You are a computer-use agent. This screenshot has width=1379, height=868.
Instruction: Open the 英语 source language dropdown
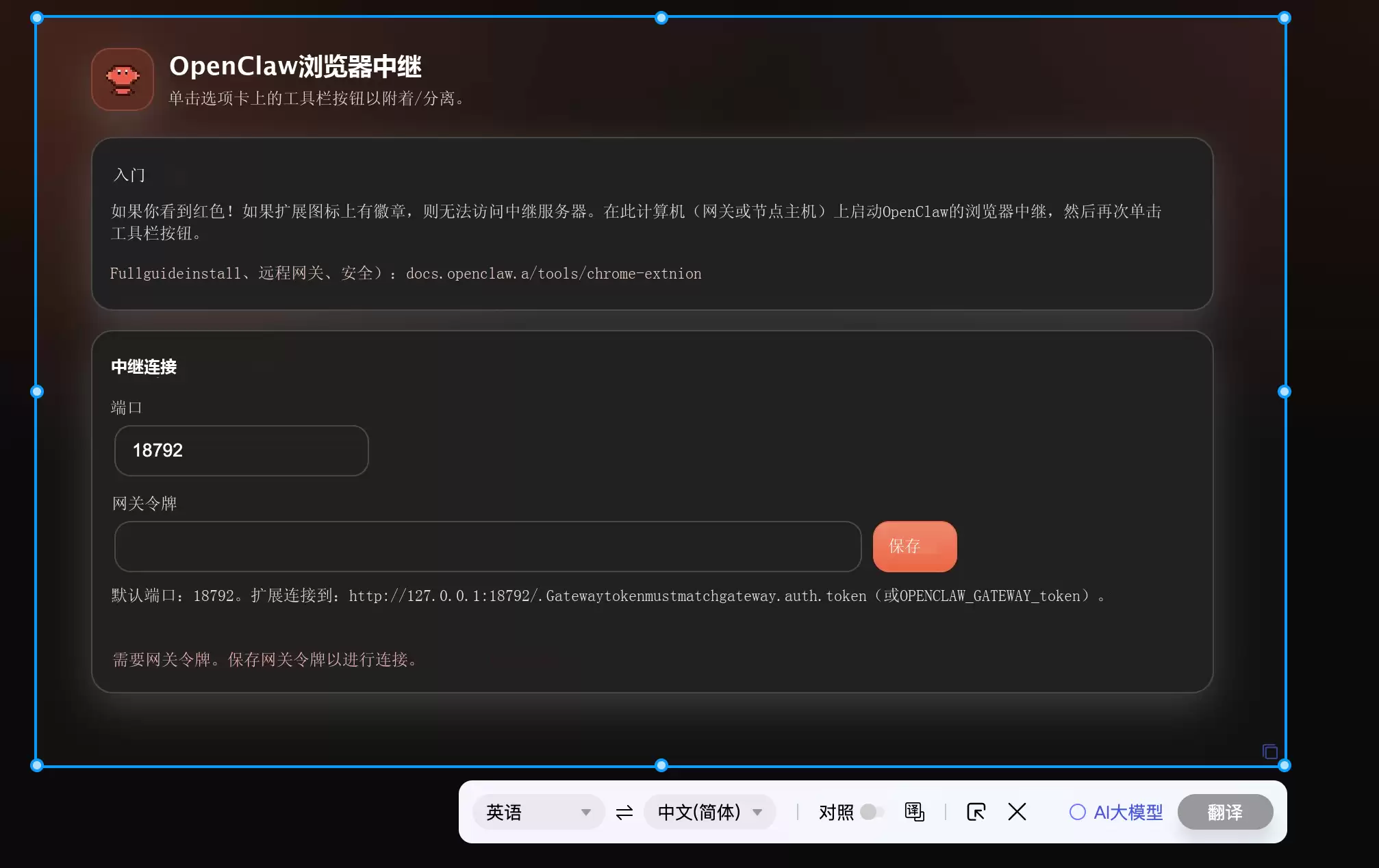click(x=538, y=812)
